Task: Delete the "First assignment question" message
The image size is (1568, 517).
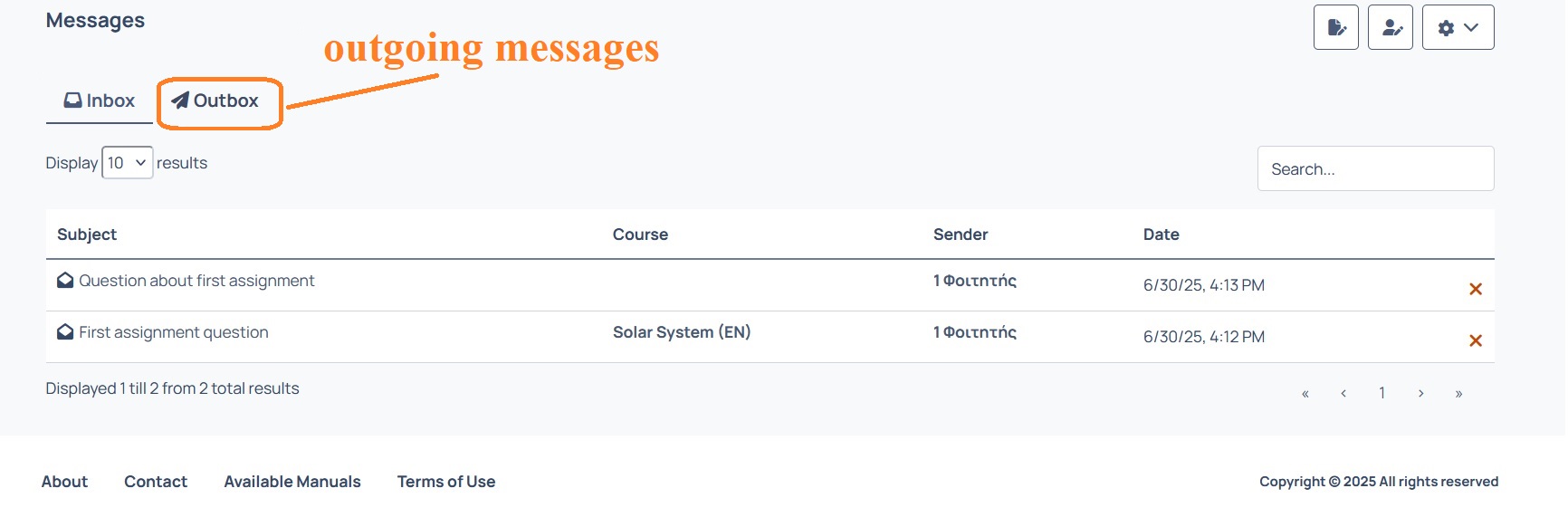Action: point(1475,340)
